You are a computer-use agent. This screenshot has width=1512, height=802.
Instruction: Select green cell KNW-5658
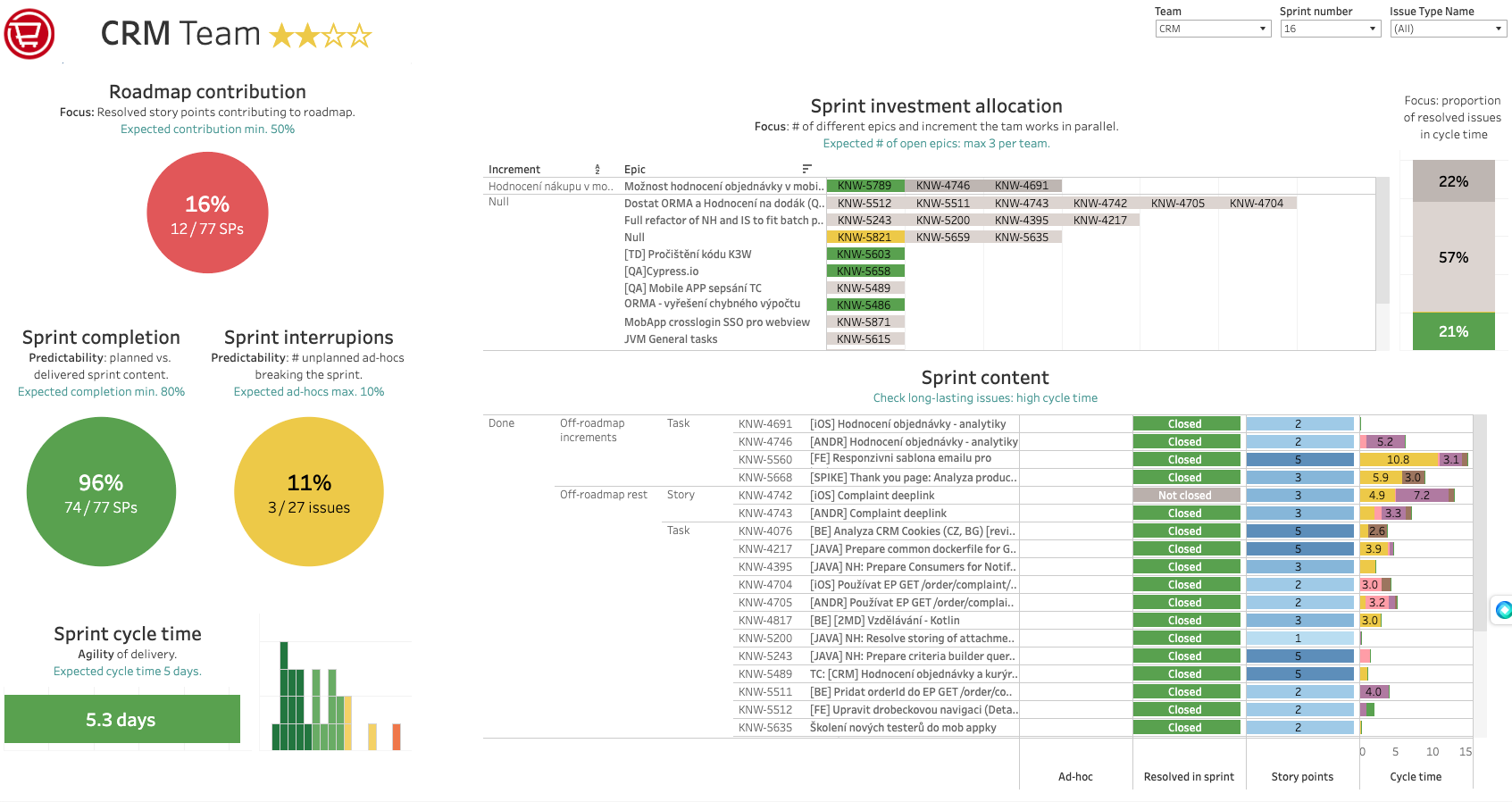tap(865, 272)
